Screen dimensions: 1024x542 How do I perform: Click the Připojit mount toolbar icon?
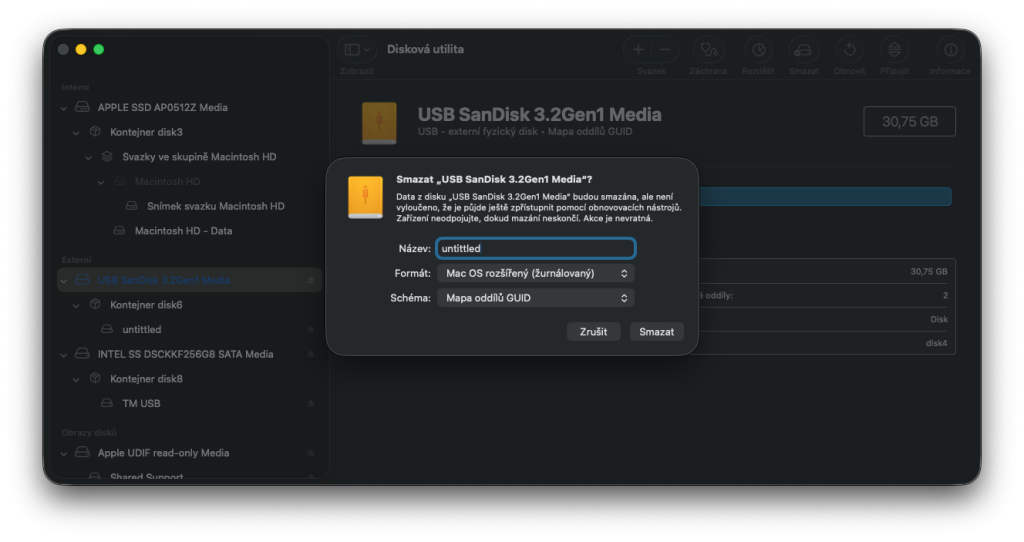[x=894, y=50]
